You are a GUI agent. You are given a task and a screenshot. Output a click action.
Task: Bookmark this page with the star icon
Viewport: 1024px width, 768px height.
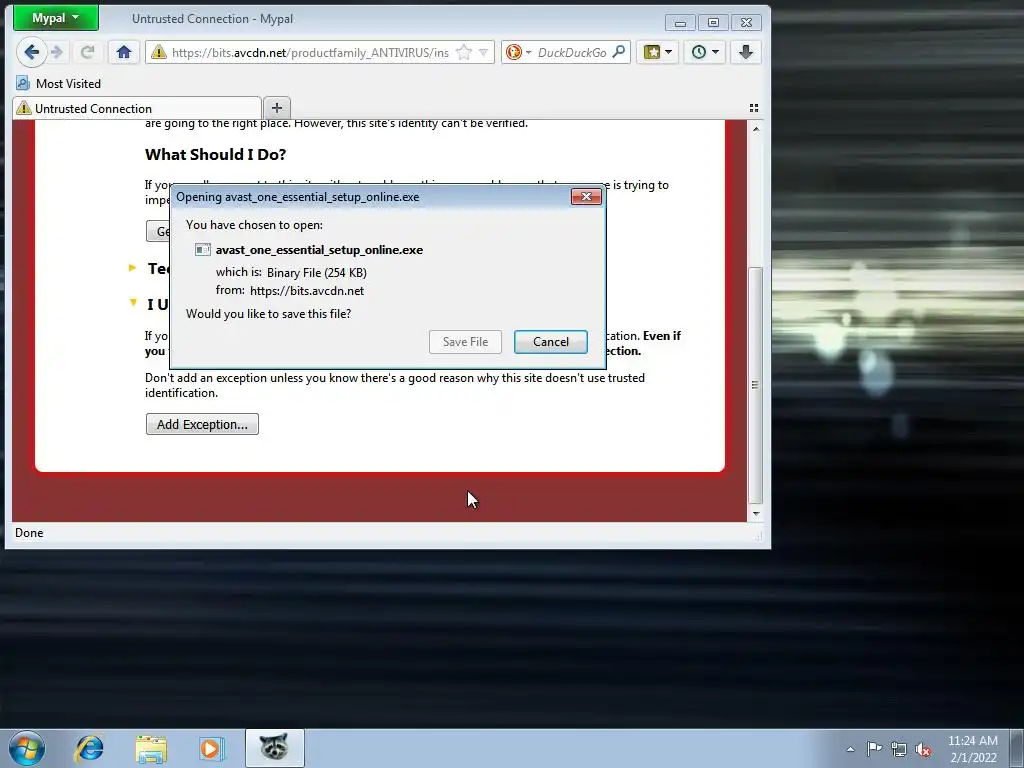pyautogui.click(x=464, y=52)
